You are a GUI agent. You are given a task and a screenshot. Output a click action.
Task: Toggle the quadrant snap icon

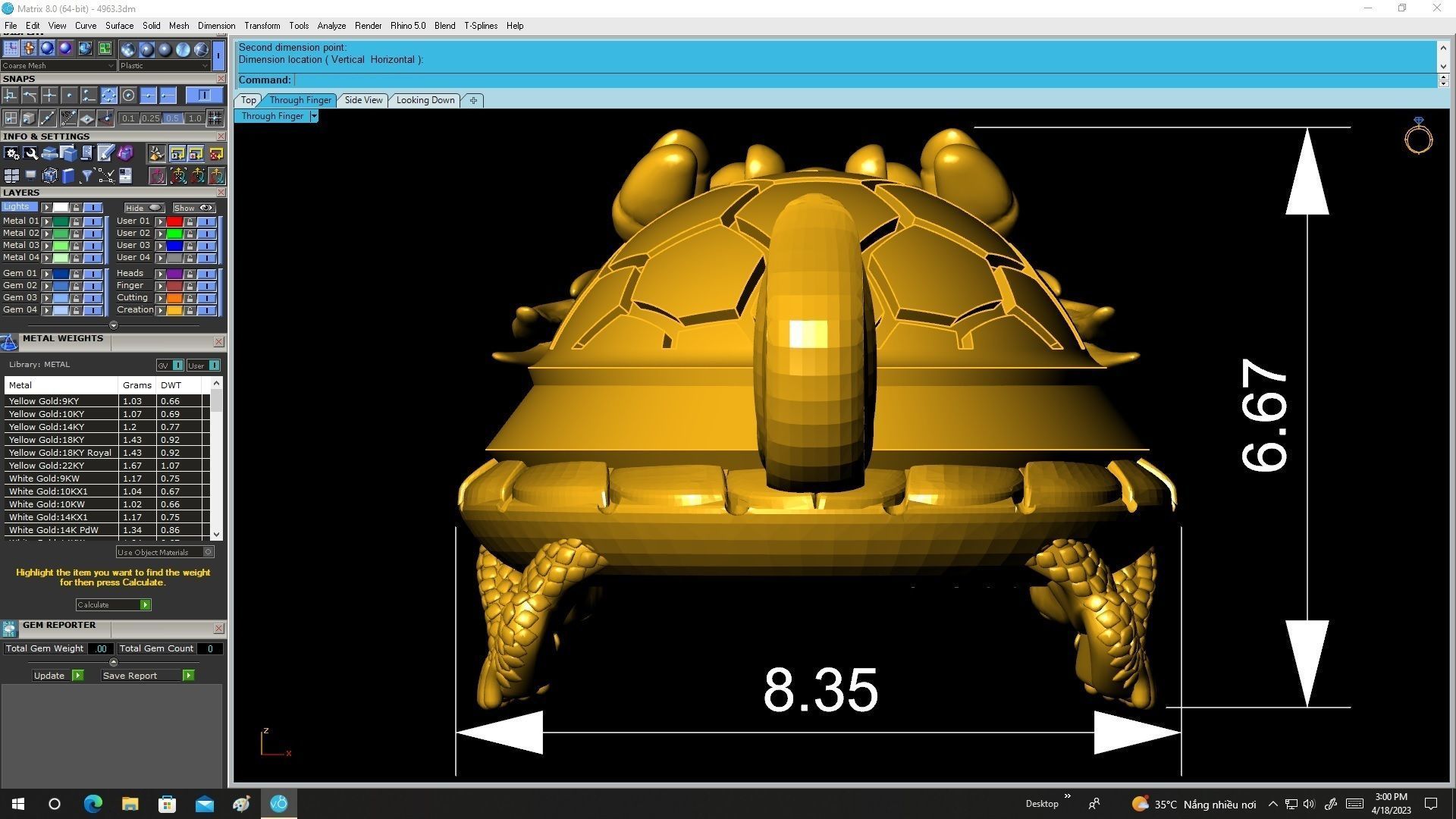pyautogui.click(x=108, y=96)
